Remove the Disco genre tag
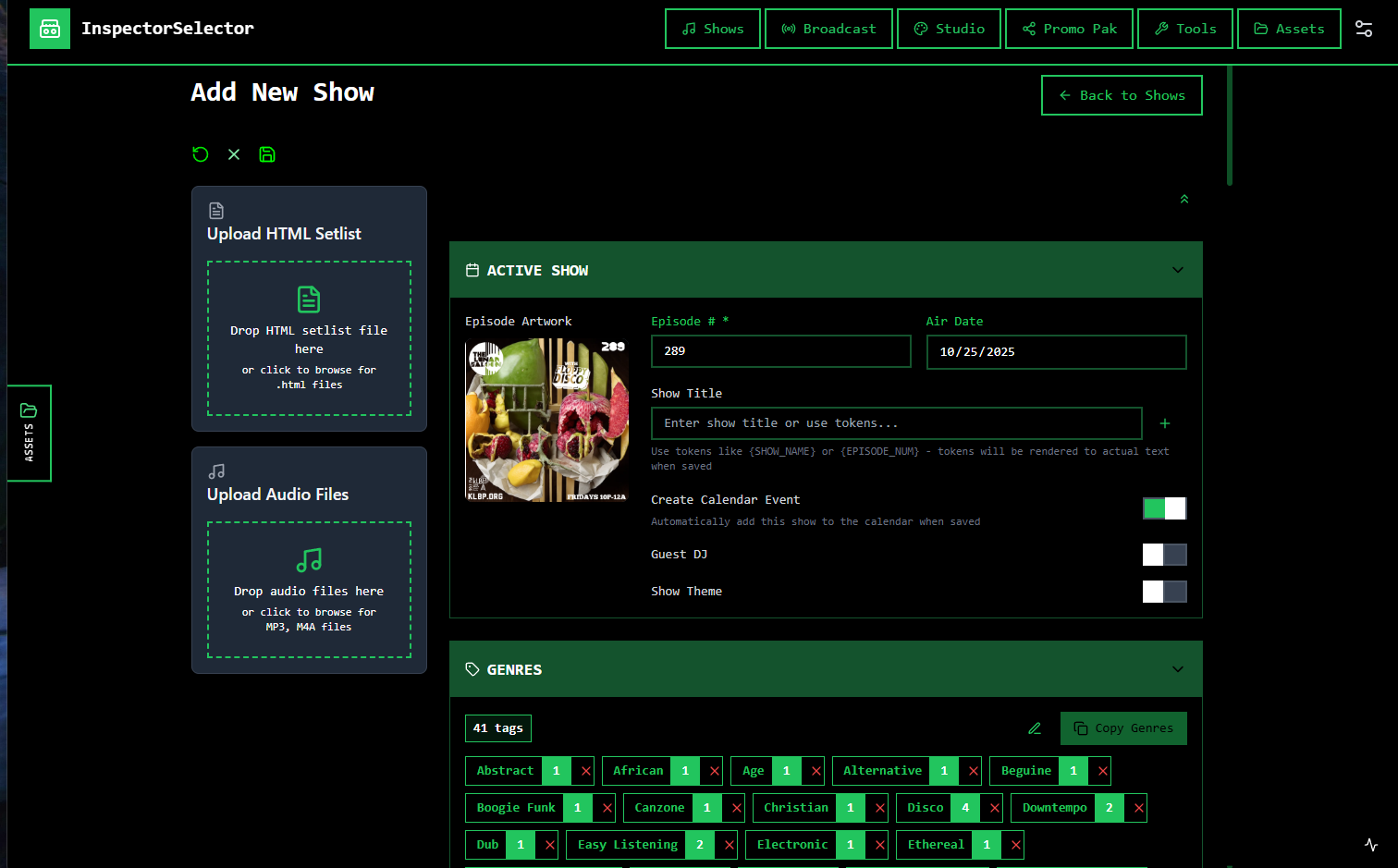Image resolution: width=1398 pixels, height=868 pixels. (994, 808)
